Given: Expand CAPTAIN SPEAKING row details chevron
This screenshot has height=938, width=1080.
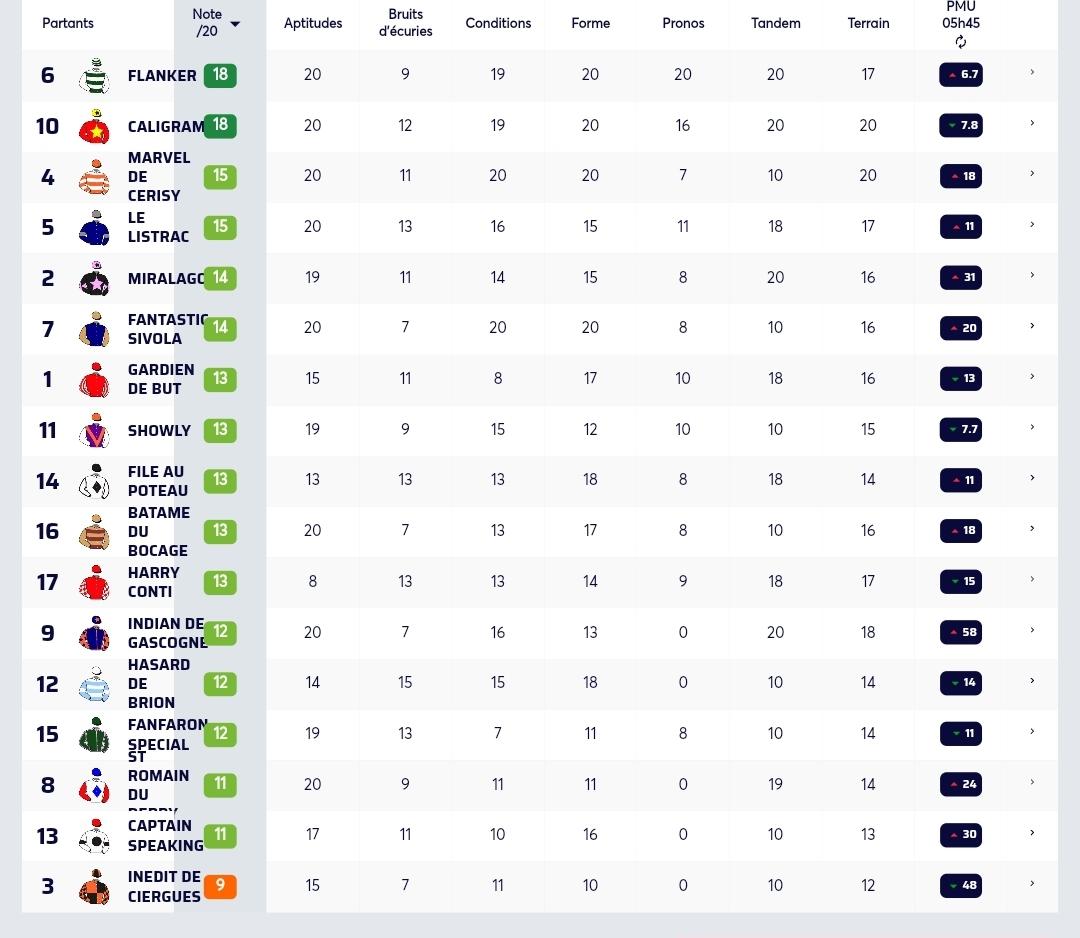Looking at the screenshot, I should 1032,833.
